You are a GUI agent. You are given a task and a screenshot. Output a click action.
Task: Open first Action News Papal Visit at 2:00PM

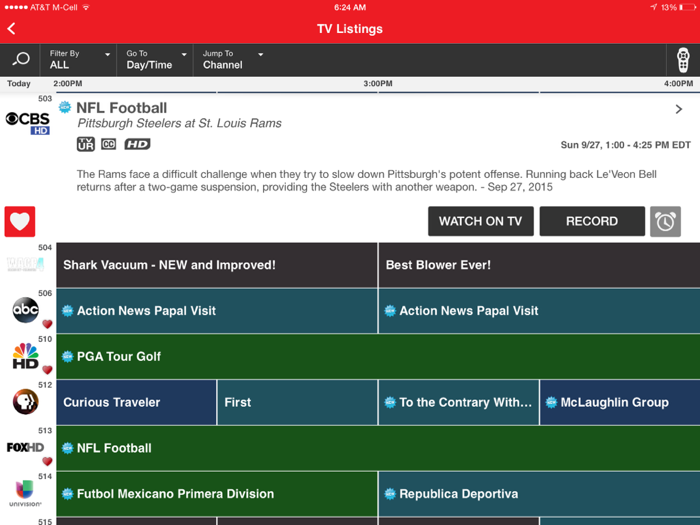(x=217, y=311)
